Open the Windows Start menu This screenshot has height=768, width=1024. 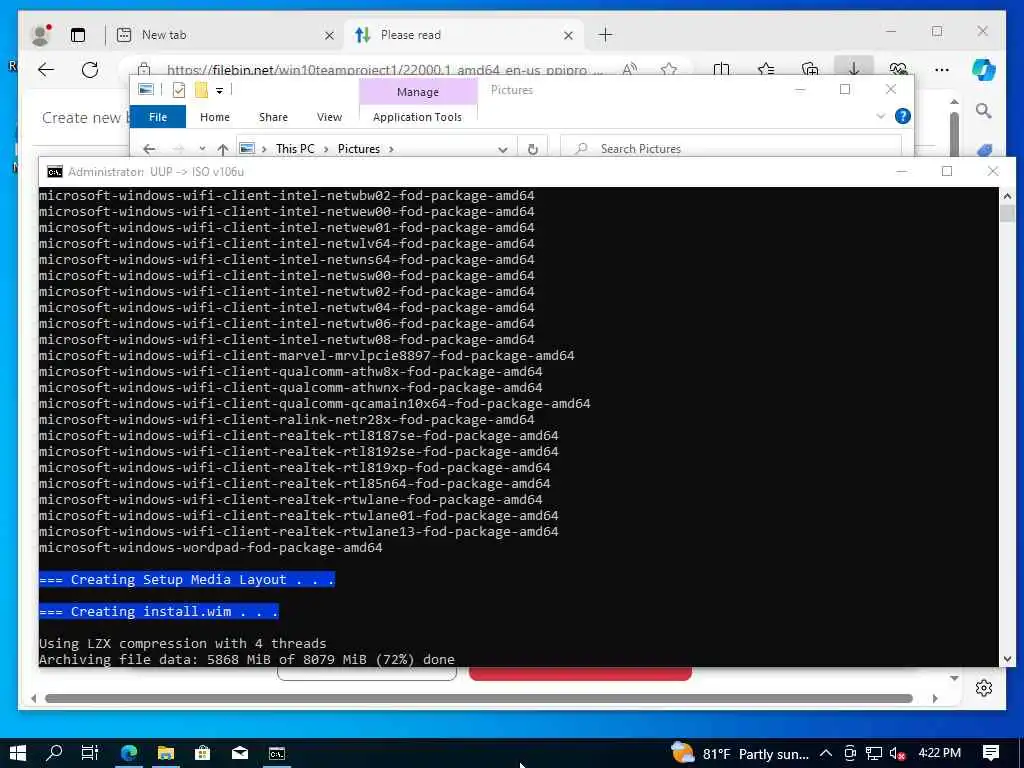click(18, 753)
